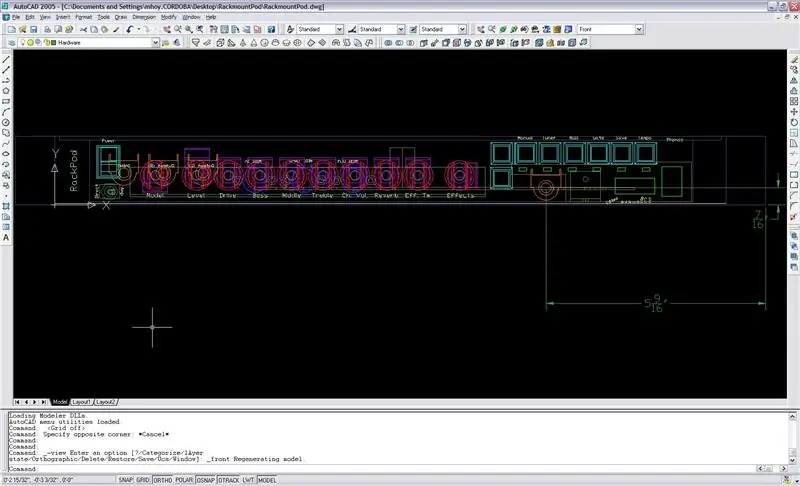This screenshot has height=486, width=800.
Task: Click the Union icon in Solids Editing toolbar
Action: pyautogui.click(x=388, y=43)
